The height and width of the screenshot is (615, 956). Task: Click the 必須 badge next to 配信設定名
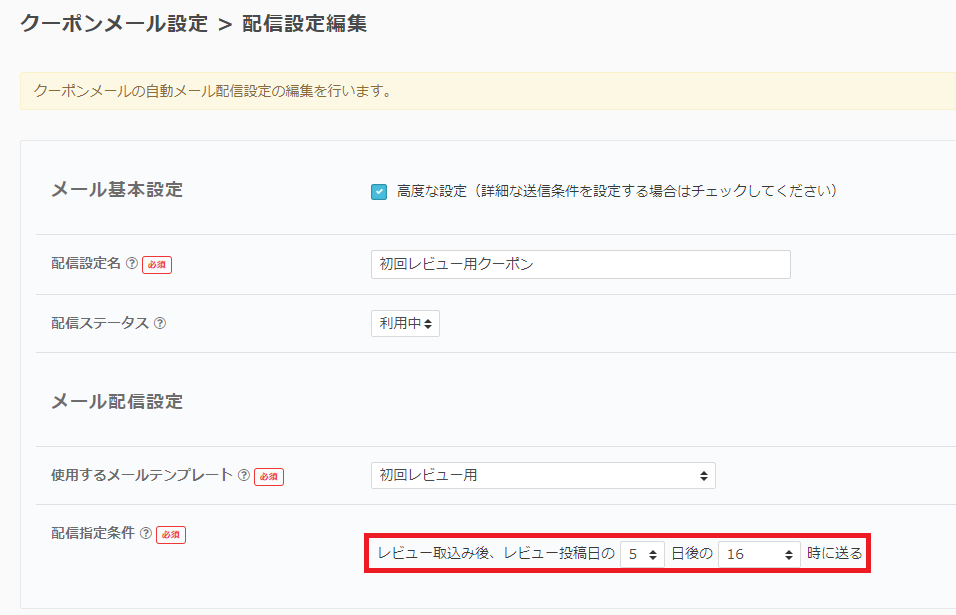point(157,265)
